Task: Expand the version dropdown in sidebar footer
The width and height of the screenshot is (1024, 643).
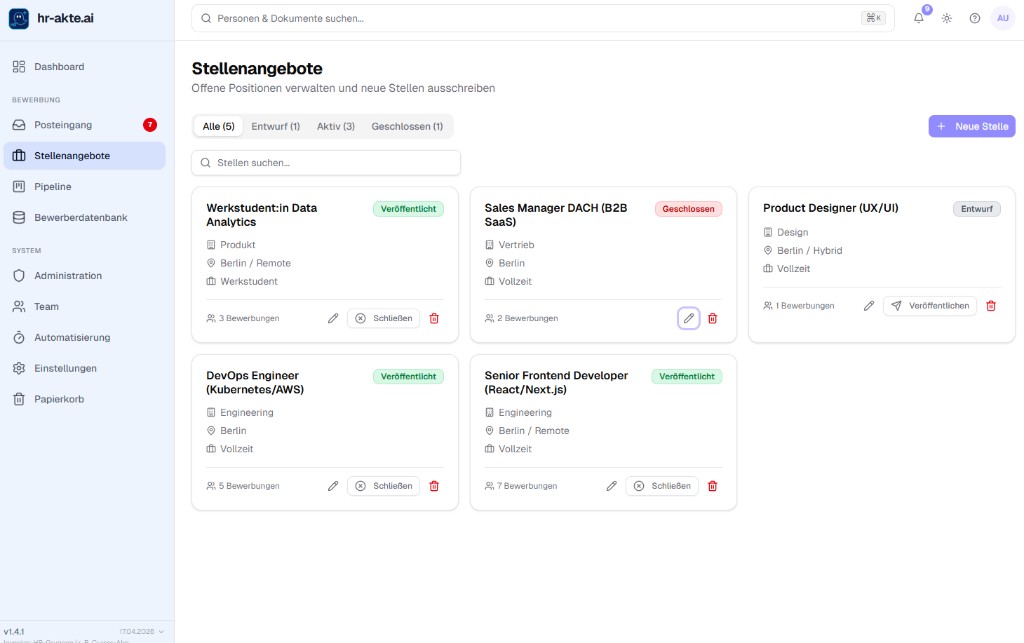Action: coord(161,631)
